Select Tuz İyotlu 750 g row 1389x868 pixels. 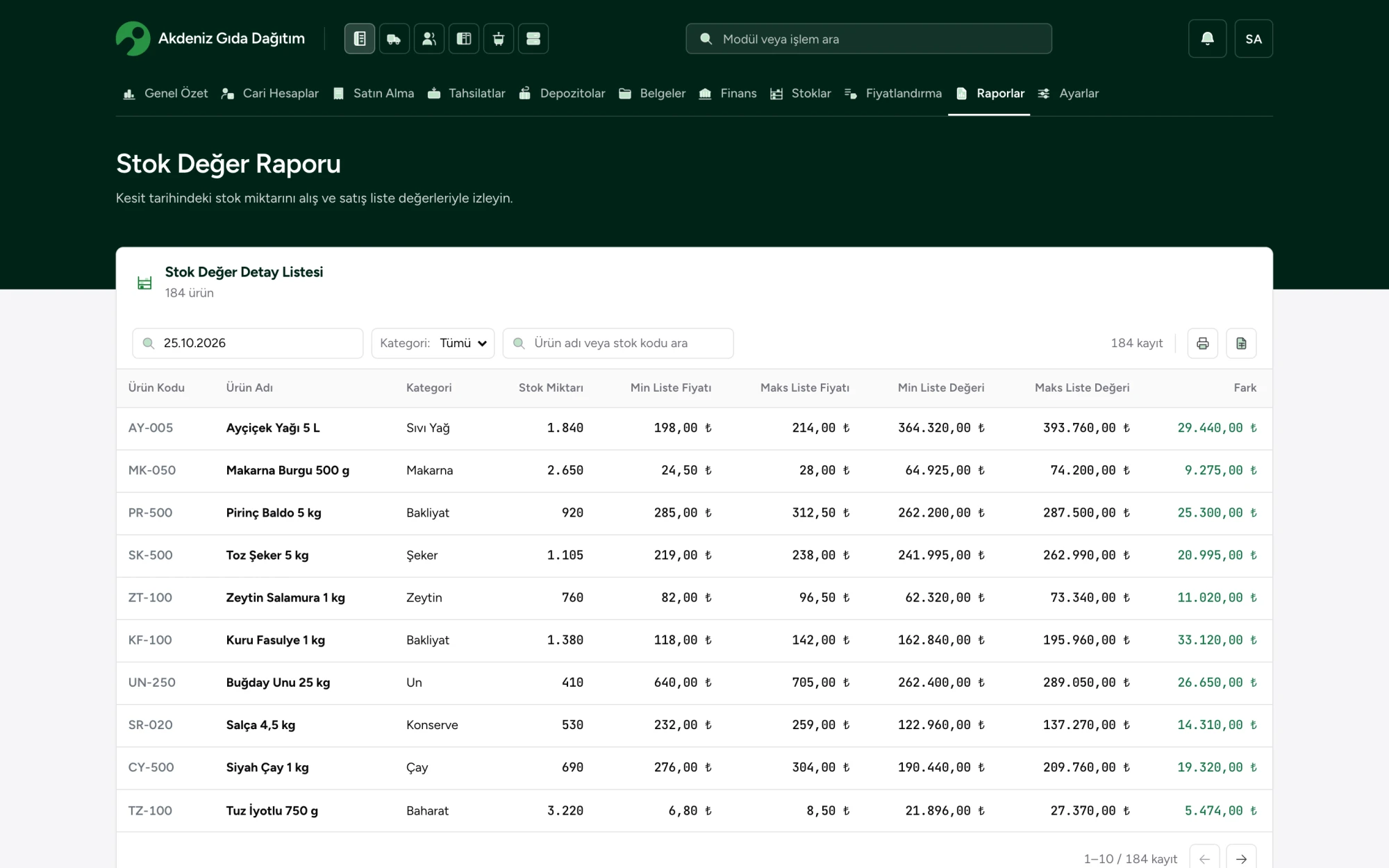(x=694, y=810)
